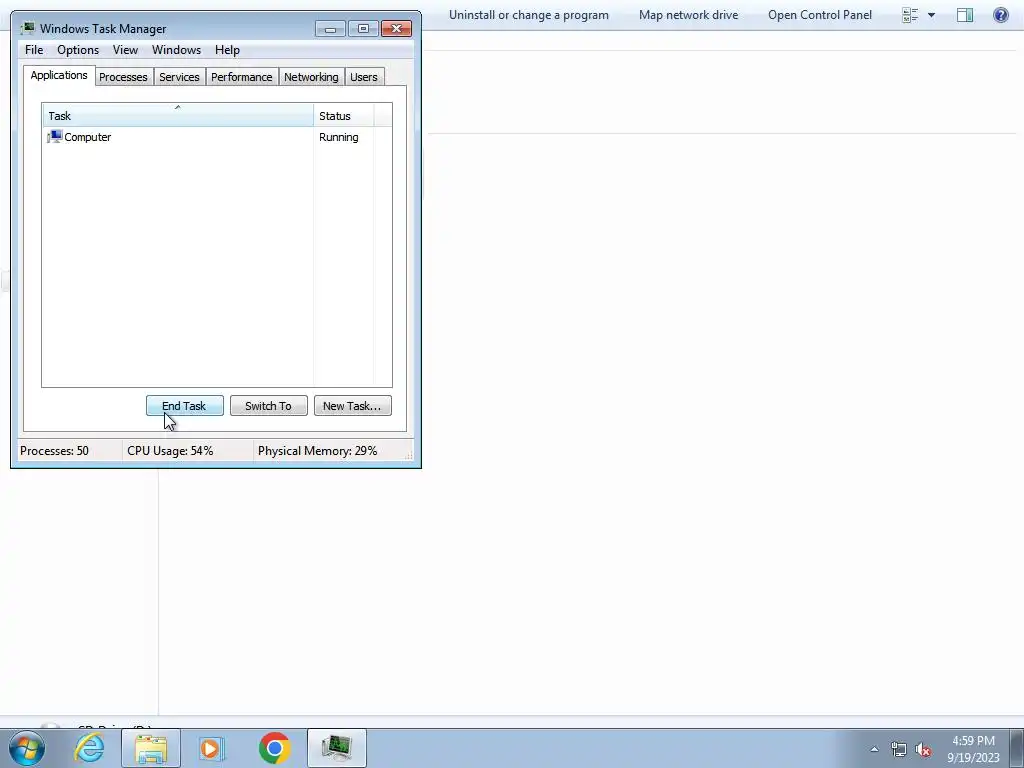Click the taskbar clock showing 4:59 PM
Viewport: 1024px width, 768px height.
(974, 749)
